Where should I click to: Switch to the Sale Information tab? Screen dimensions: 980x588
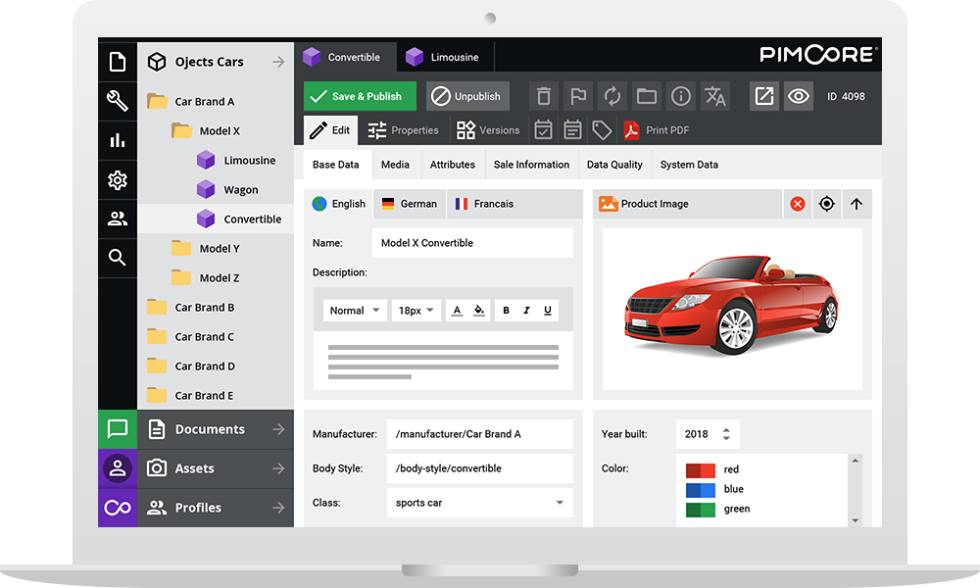(x=531, y=165)
